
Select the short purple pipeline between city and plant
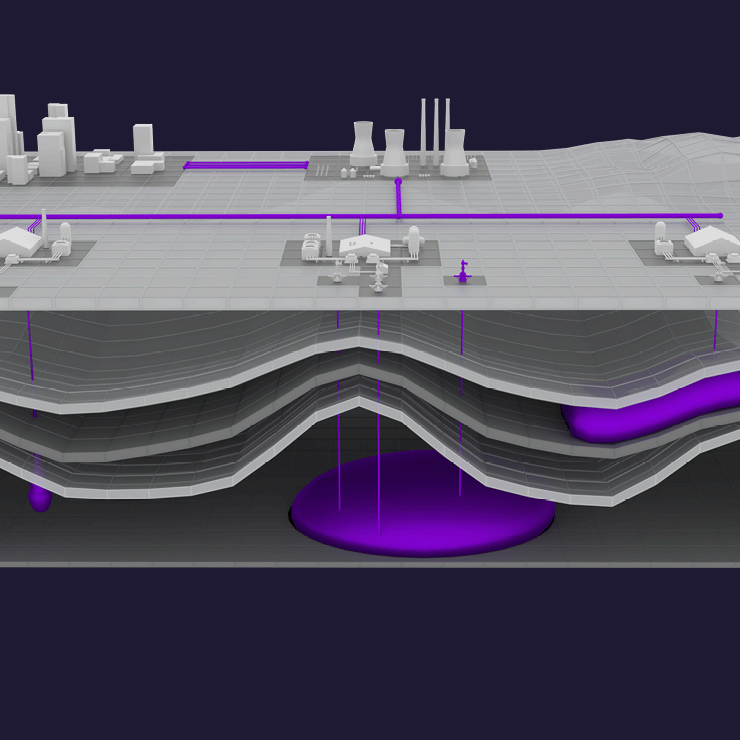point(245,165)
